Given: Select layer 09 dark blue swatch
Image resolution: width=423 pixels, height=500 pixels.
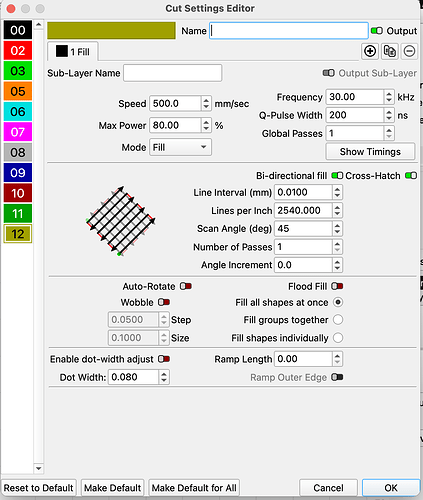Looking at the screenshot, I should (x=18, y=173).
